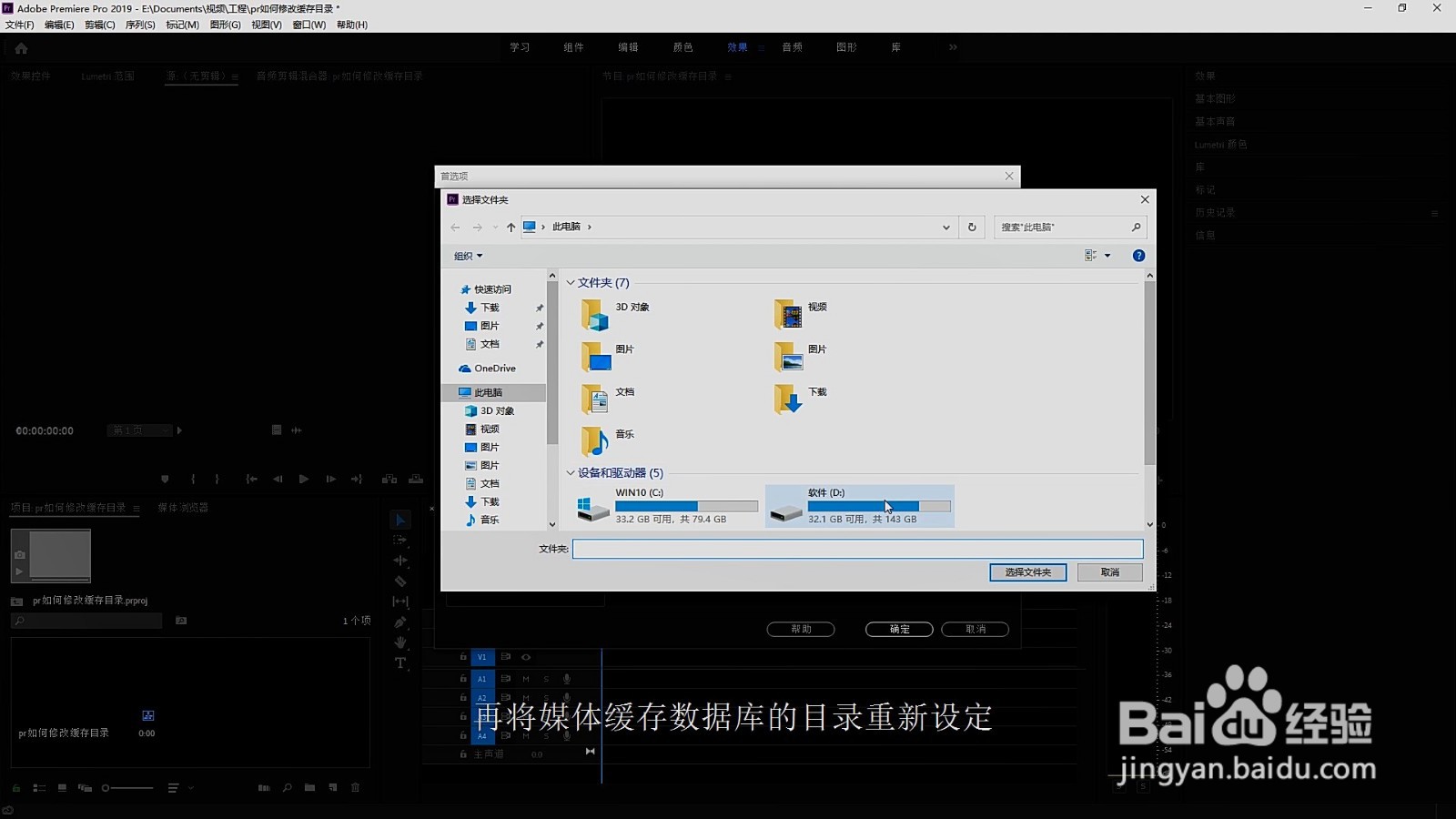The width and height of the screenshot is (1456, 819).
Task: Click the up-one-level arrow in dialog
Action: click(511, 227)
